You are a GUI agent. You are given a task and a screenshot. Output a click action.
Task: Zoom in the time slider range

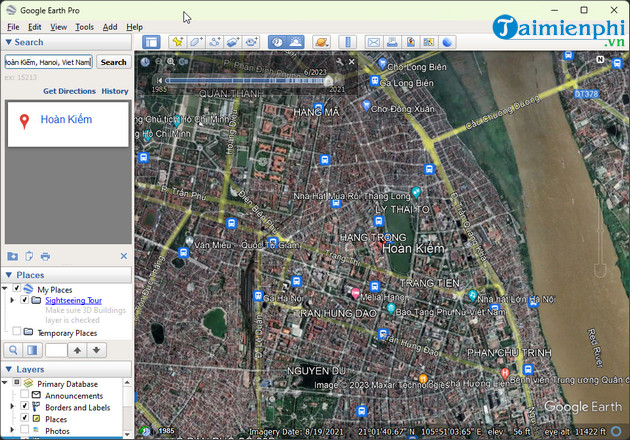[x=171, y=61]
